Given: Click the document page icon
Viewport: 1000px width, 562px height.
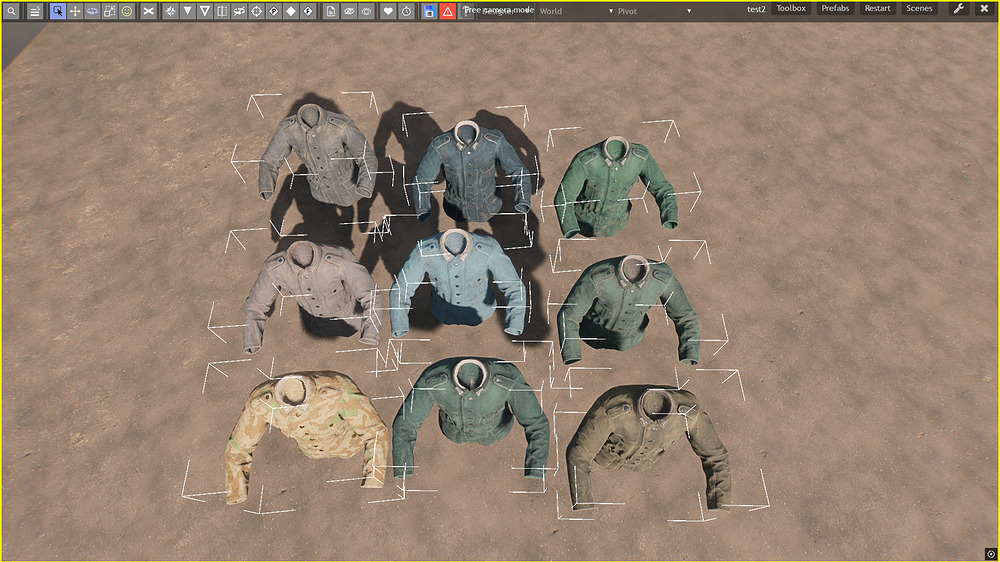Looking at the screenshot, I should click(x=330, y=11).
